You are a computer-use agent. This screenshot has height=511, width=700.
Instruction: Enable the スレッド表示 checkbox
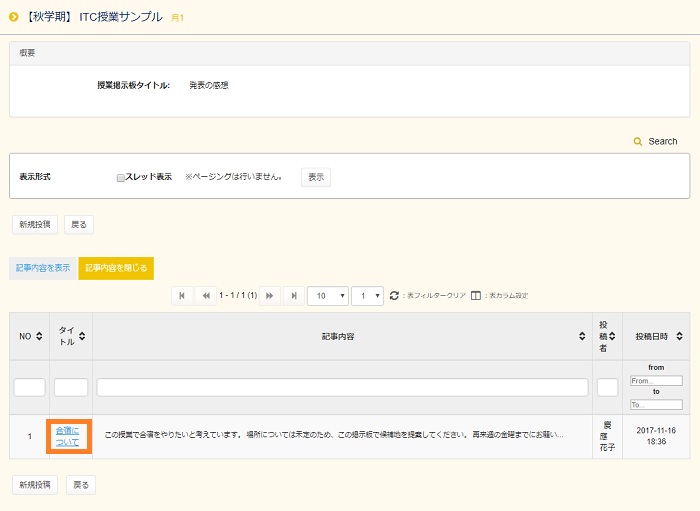tap(121, 177)
